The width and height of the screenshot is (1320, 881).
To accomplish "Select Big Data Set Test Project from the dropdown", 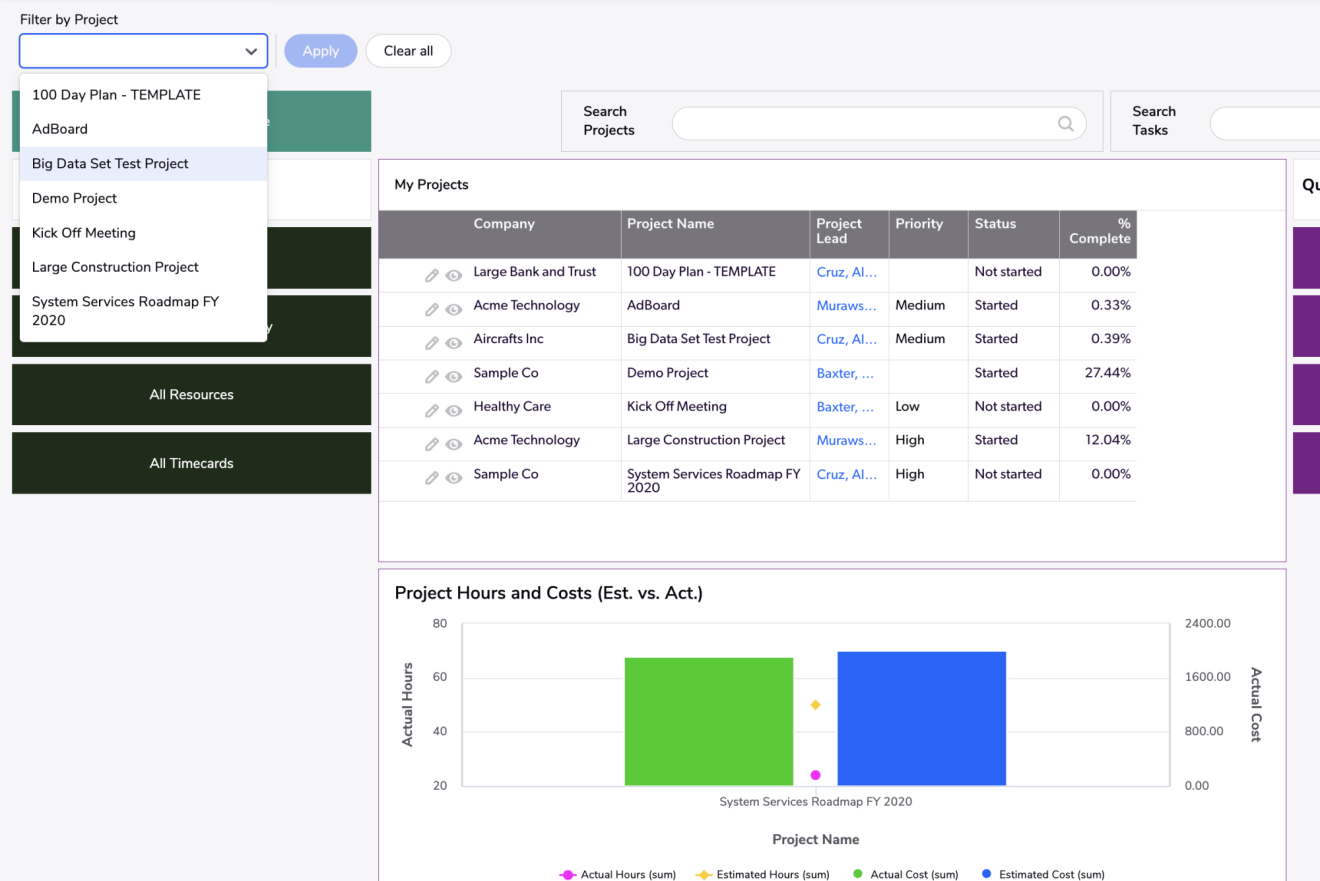I will [110, 163].
